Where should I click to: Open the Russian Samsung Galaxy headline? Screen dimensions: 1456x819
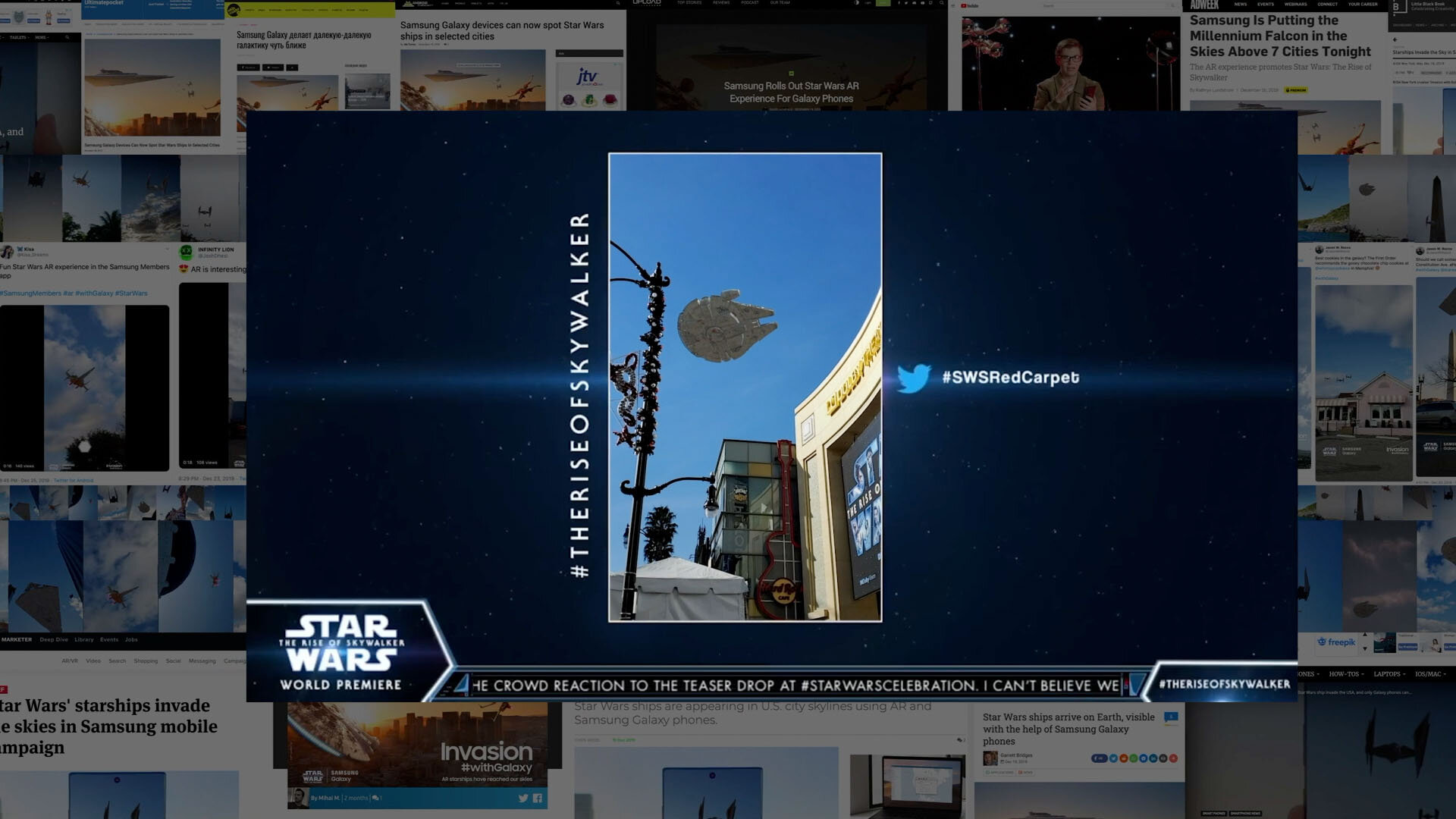[x=304, y=40]
